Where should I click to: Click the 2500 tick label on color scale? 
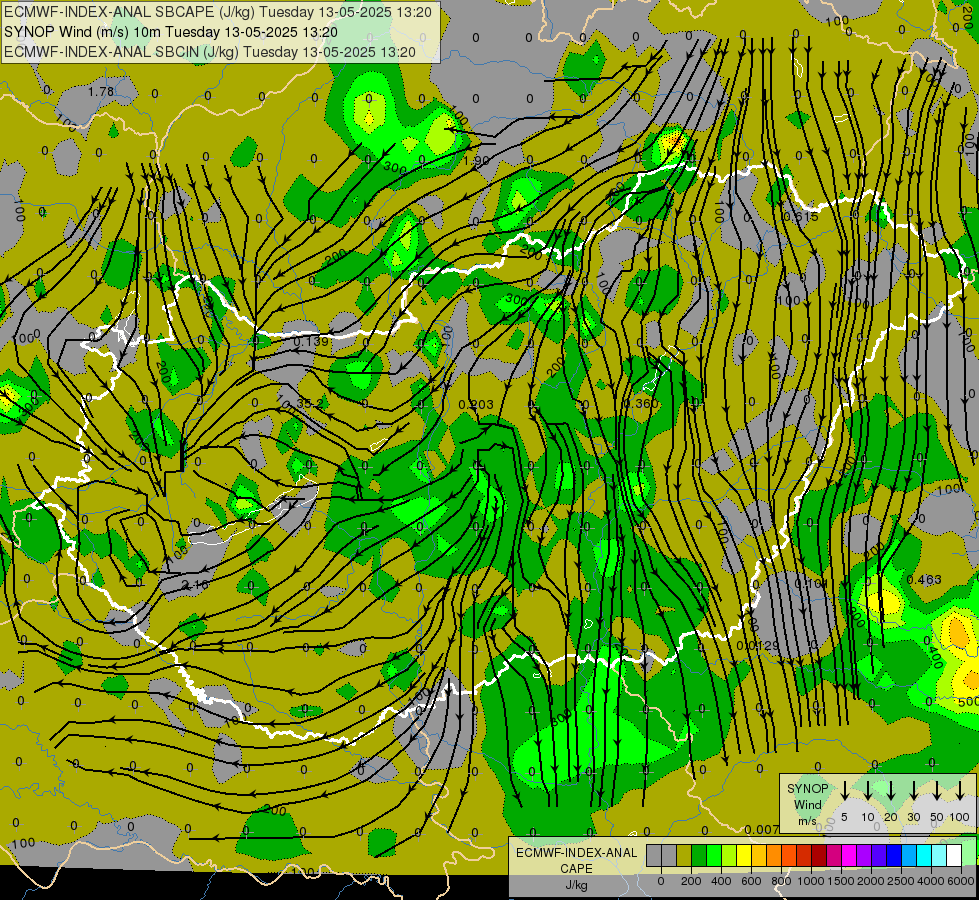pyautogui.click(x=901, y=881)
